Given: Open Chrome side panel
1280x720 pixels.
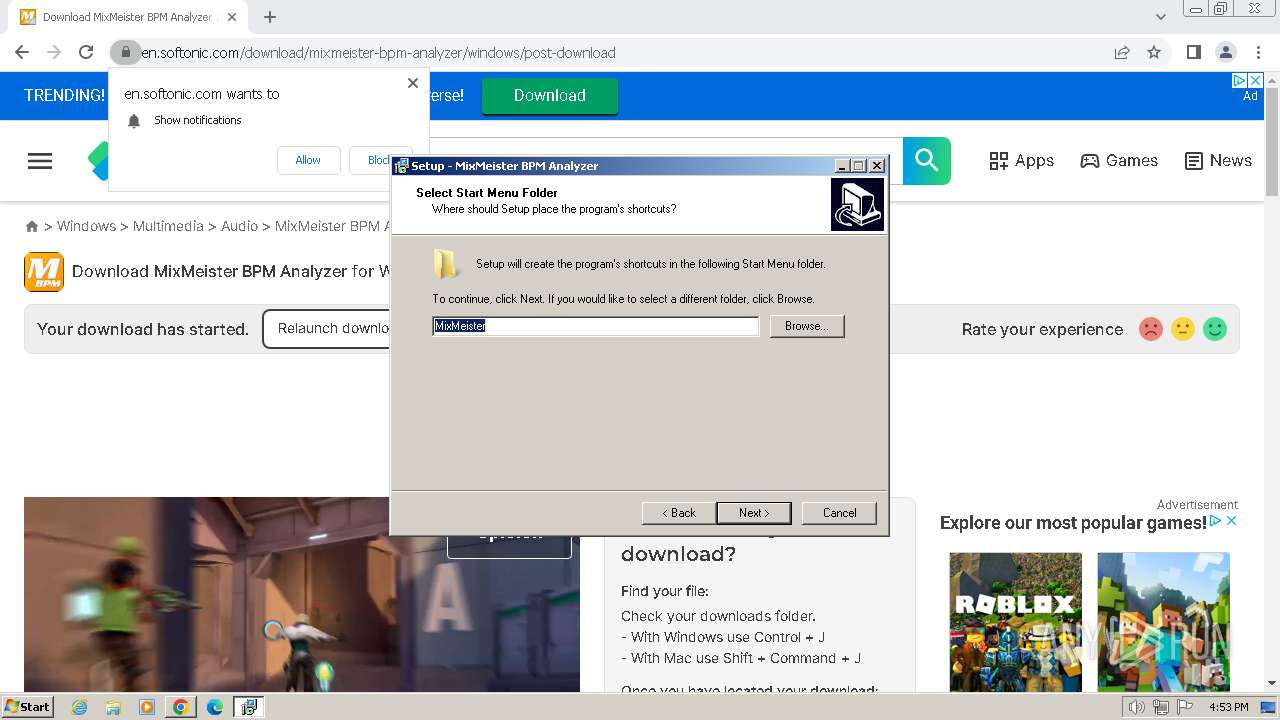Looking at the screenshot, I should (1193, 53).
